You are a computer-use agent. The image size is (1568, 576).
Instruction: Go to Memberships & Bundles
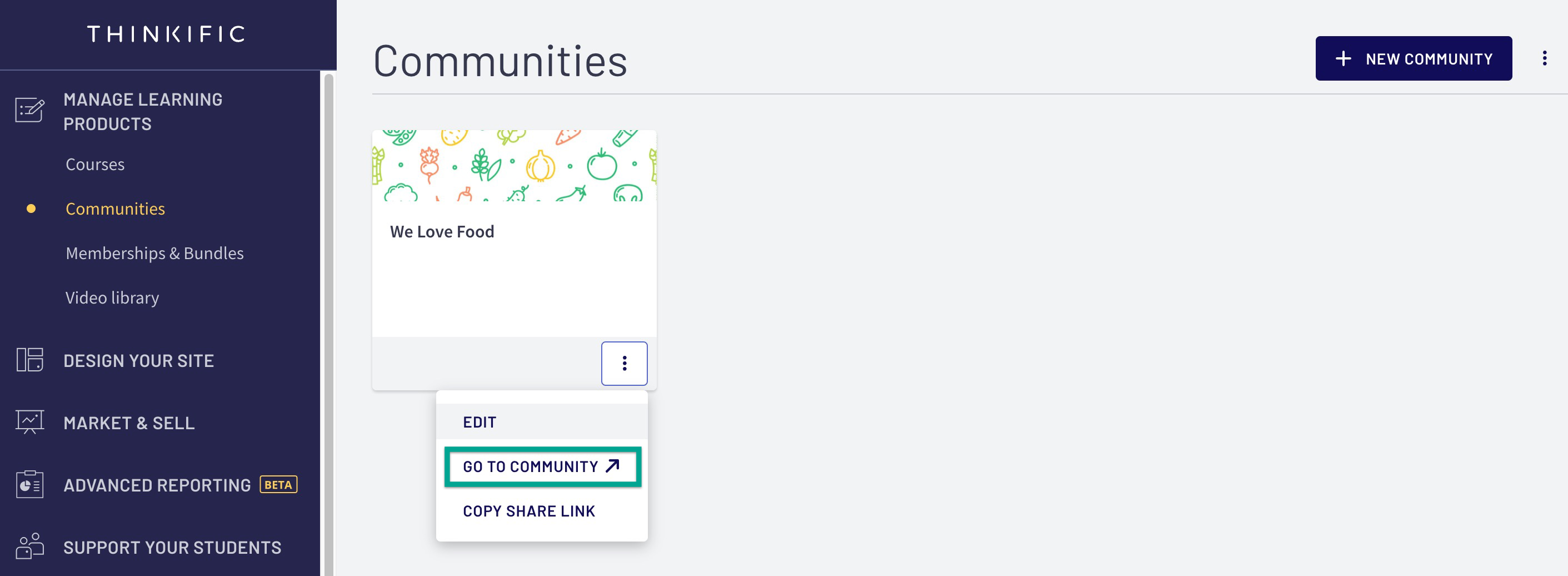[x=154, y=254]
